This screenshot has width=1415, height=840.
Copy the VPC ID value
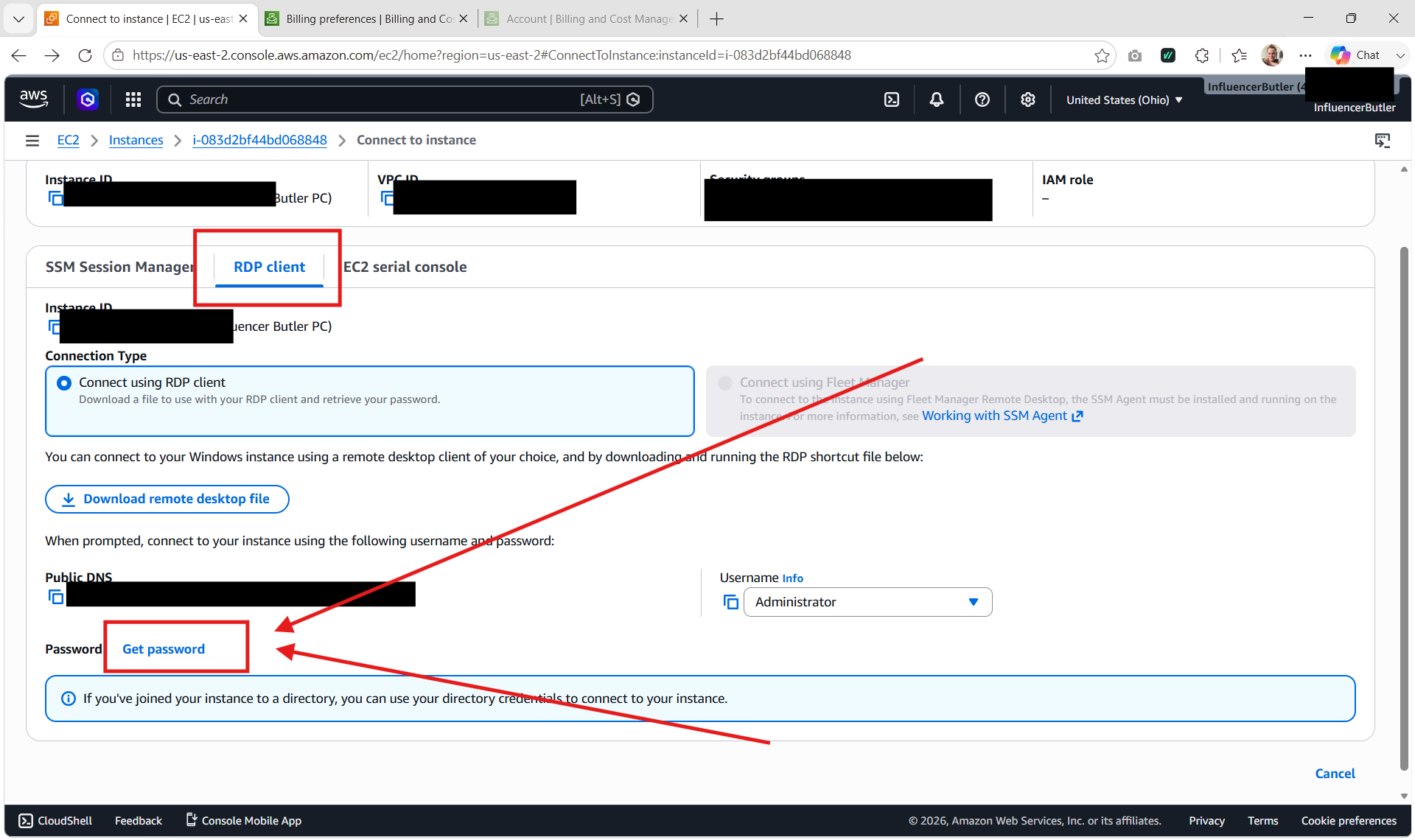[387, 198]
